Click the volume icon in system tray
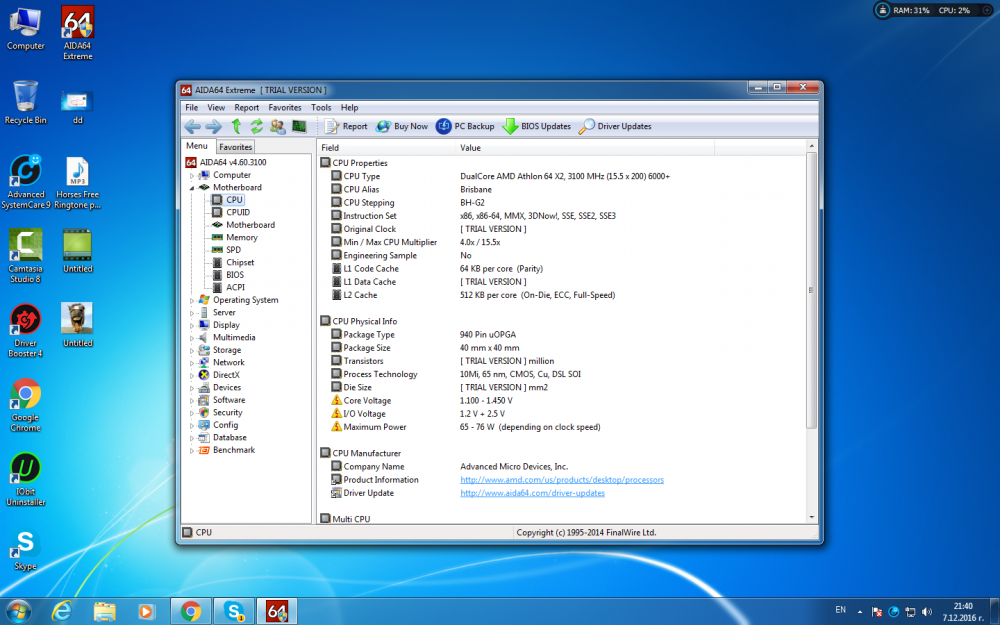The image size is (1000, 625). pos(927,612)
